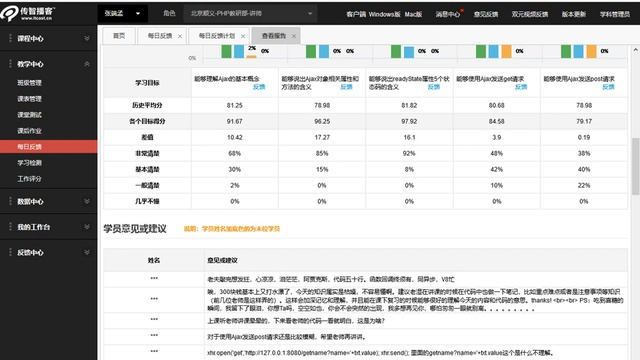Switch to the 每日反馈 tab
Viewport: 640px width, 360px height.
click(160, 36)
